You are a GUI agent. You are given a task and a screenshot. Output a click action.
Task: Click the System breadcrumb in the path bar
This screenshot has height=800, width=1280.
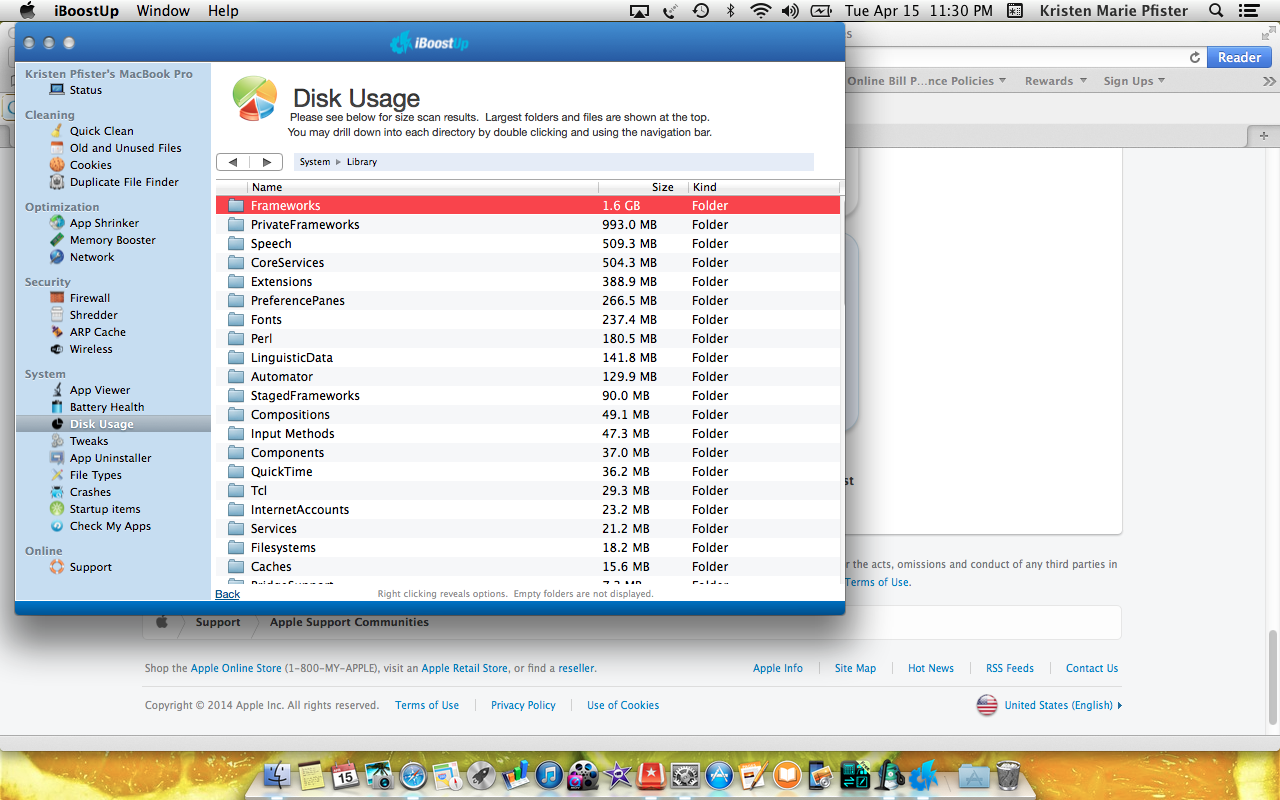315,162
